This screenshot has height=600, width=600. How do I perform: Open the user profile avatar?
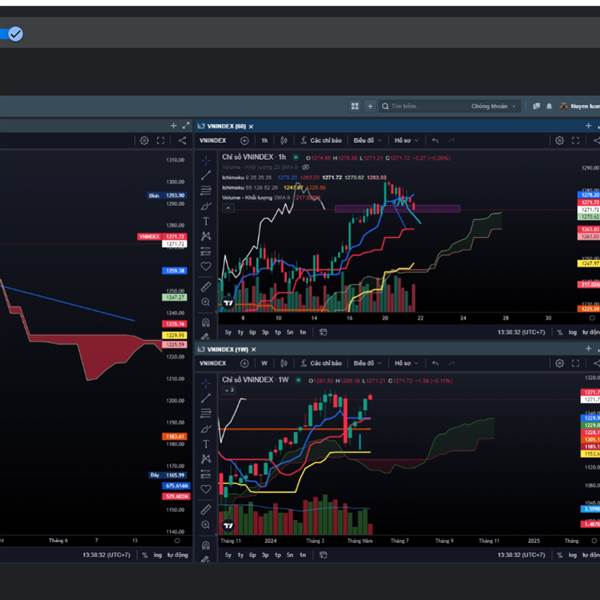point(563,106)
